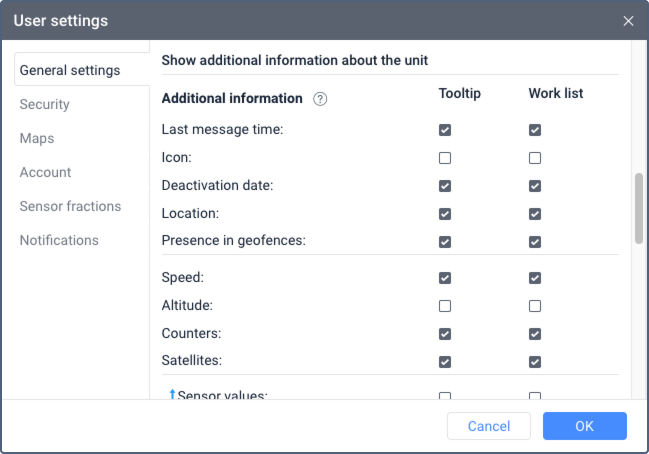
Task: Go to the Sensor fractions tab
Action: point(70,206)
